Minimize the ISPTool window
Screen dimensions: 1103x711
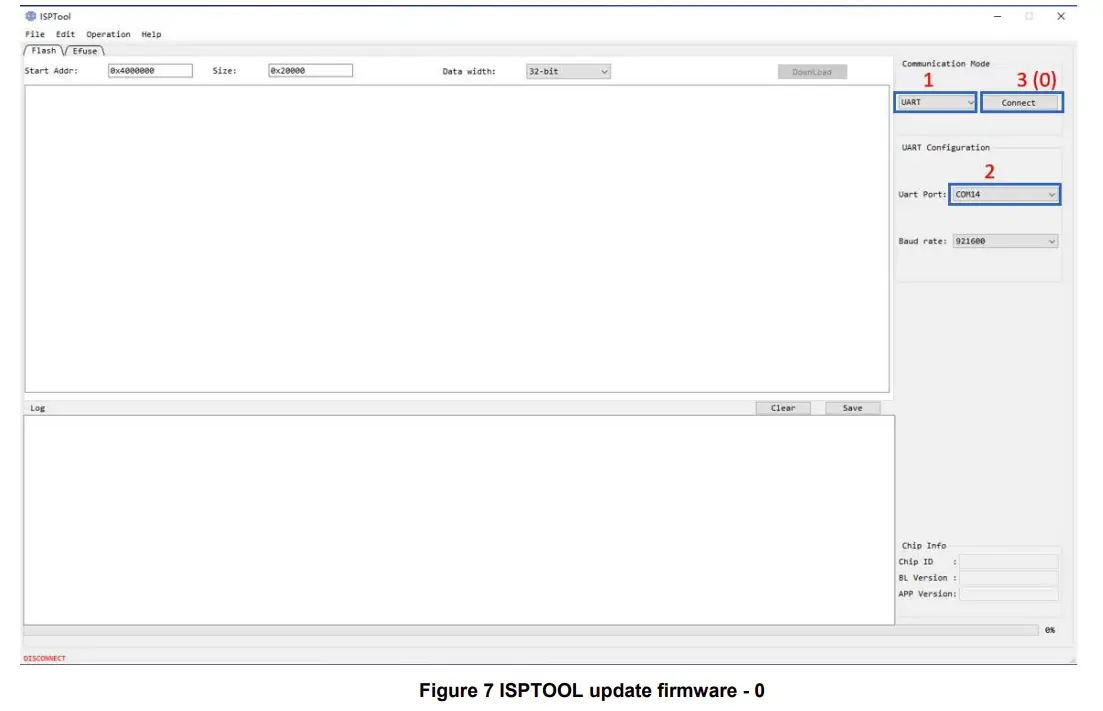pos(997,16)
